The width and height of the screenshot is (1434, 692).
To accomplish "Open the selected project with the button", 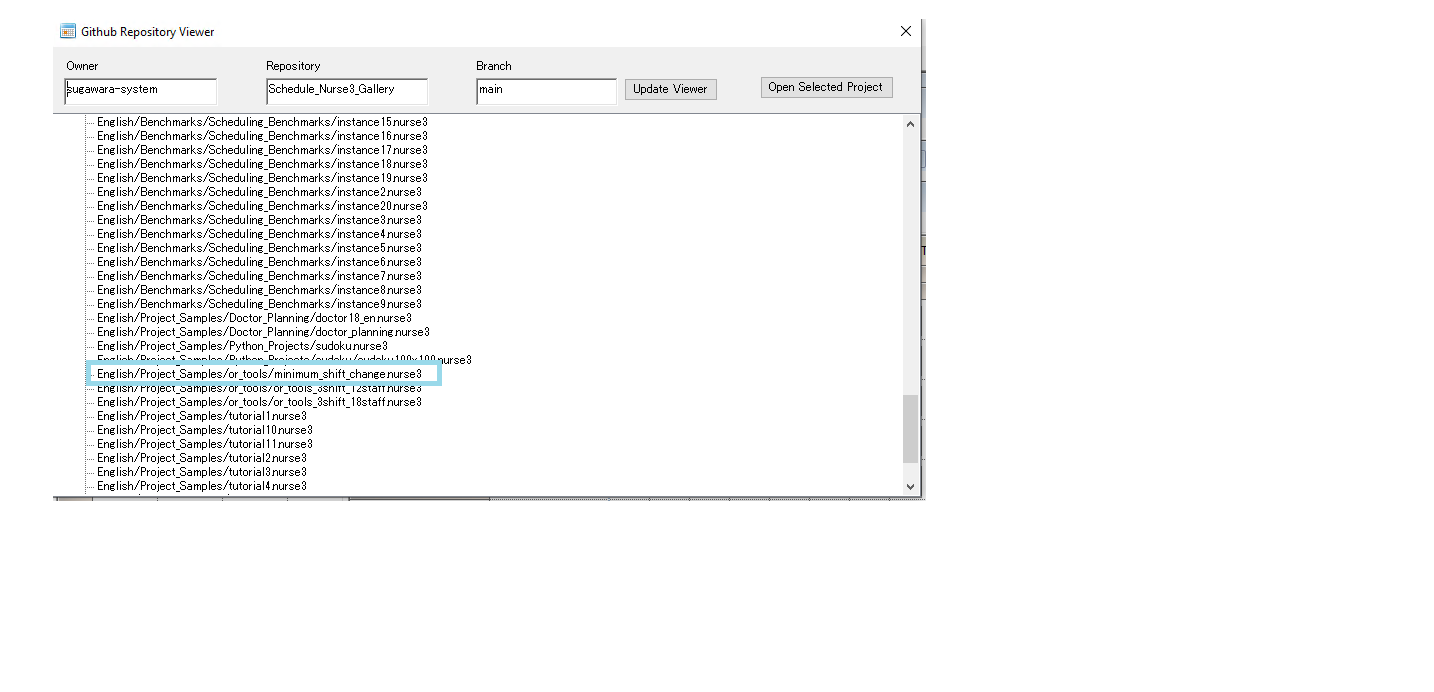I will pos(826,87).
